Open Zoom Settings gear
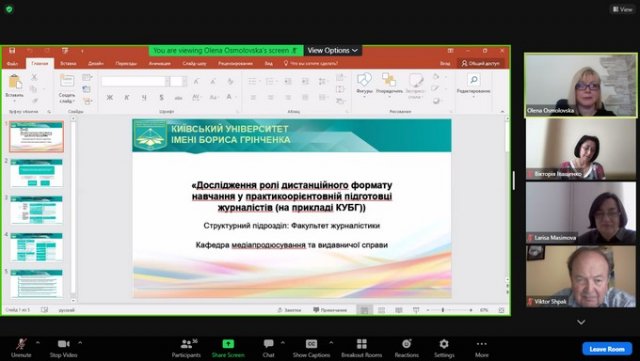 (444, 348)
